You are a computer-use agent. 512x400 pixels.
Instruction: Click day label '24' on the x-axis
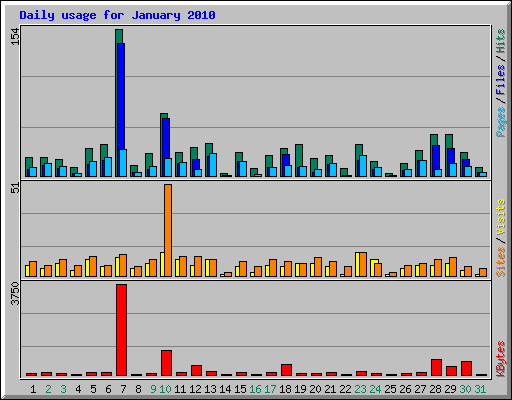[375, 389]
